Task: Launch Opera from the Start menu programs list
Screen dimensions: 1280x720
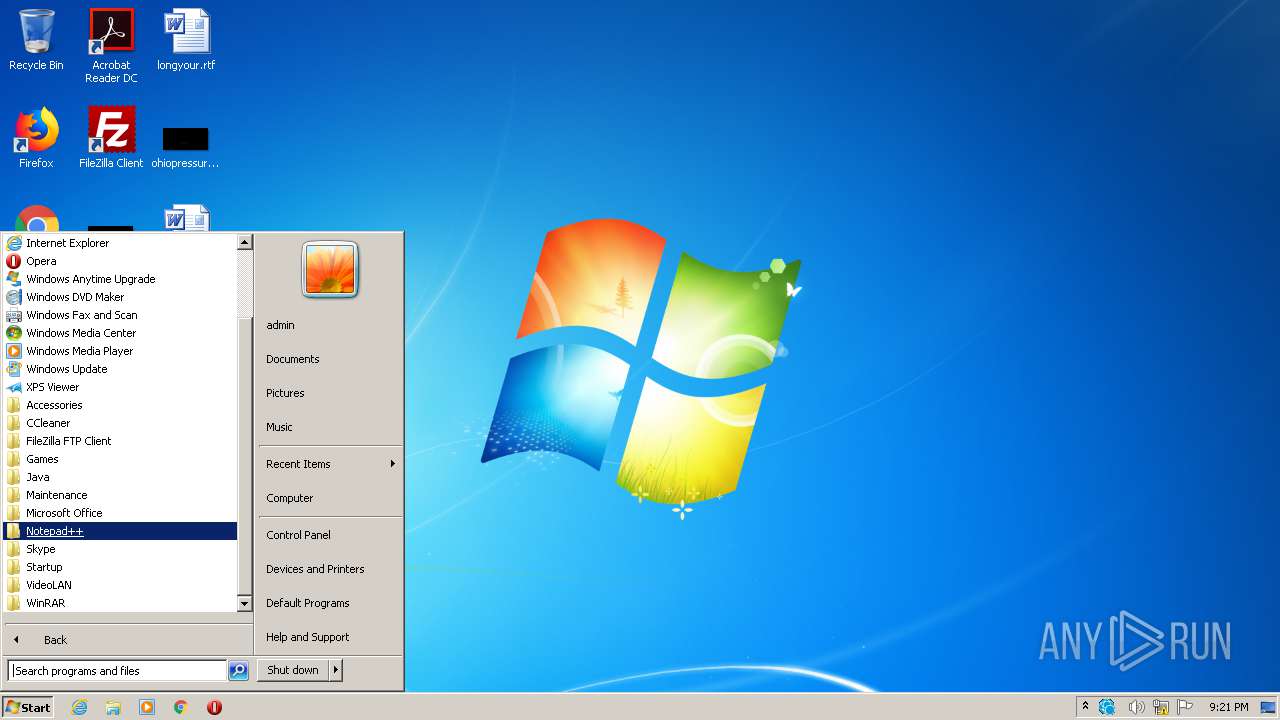Action: pyautogui.click(x=120, y=261)
